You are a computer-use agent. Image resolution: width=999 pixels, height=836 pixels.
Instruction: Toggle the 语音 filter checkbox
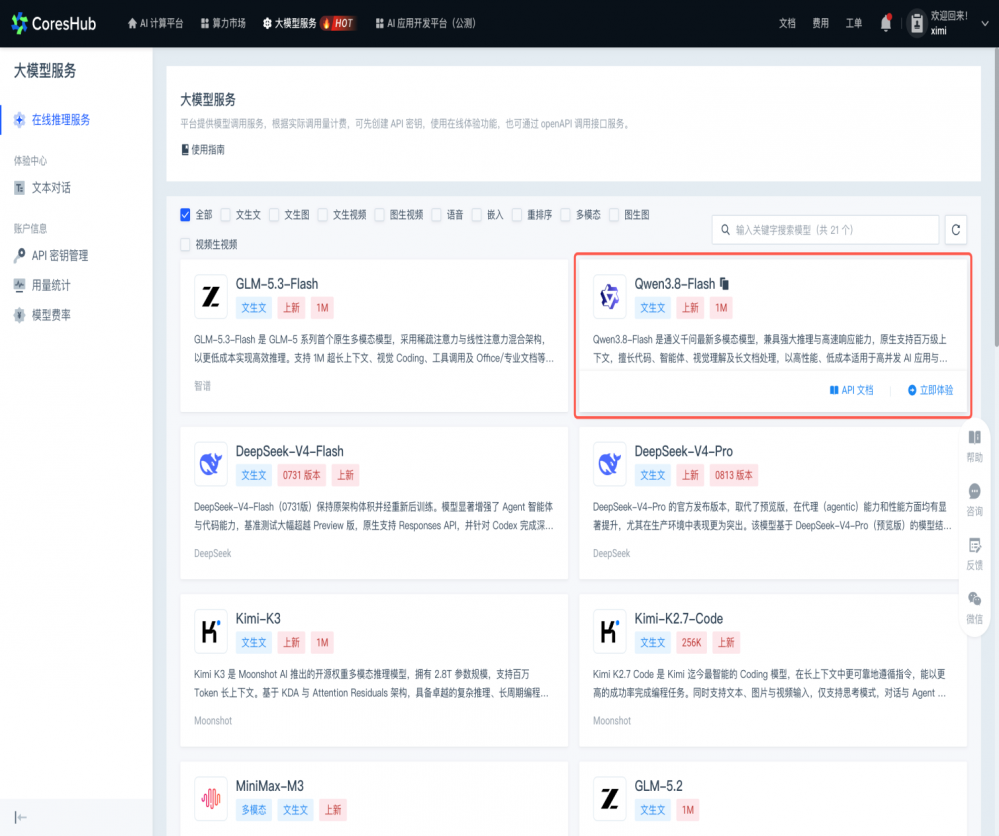point(436,215)
